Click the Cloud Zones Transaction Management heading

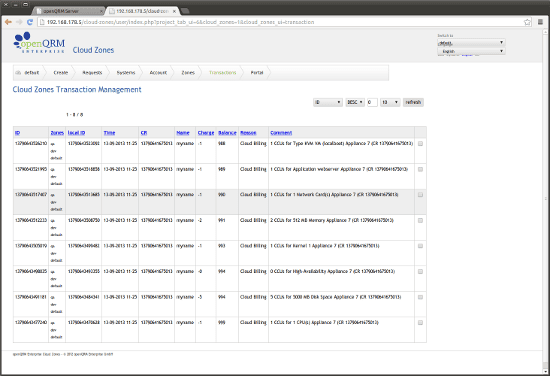pos(77,89)
